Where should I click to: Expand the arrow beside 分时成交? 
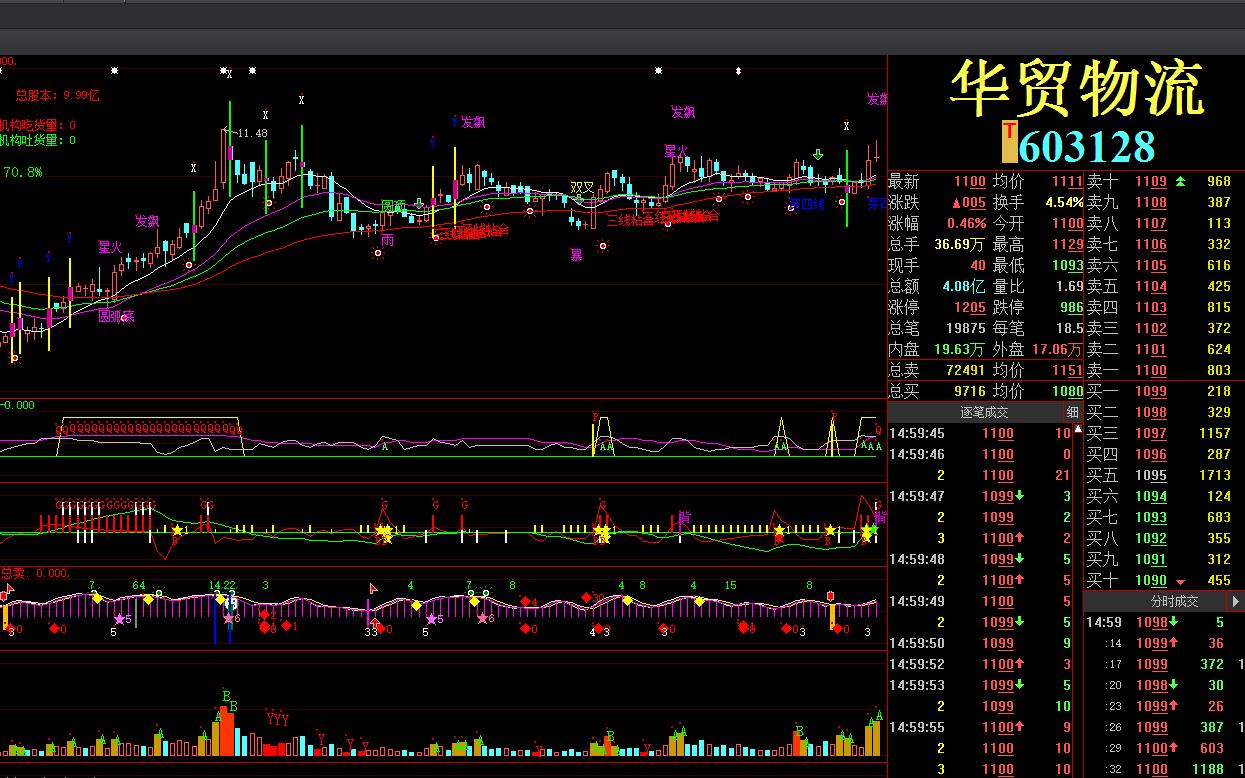1236,601
